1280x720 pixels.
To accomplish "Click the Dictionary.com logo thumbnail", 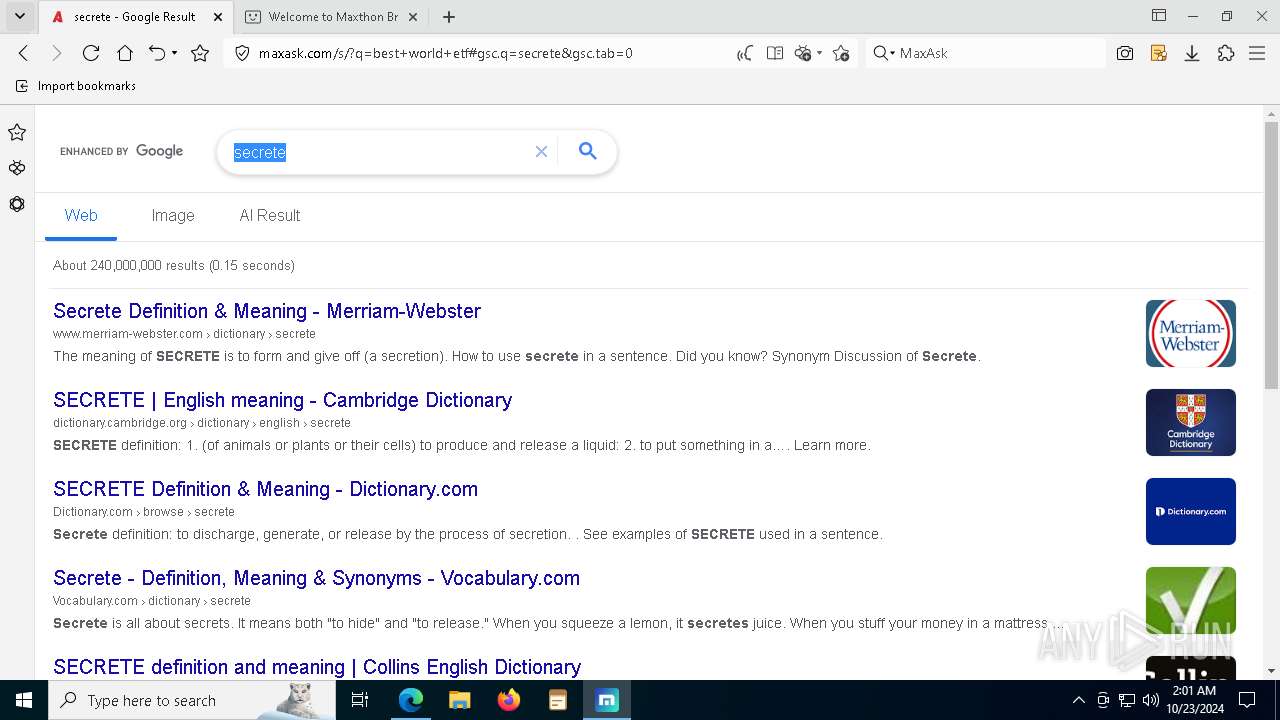I will tap(1191, 511).
